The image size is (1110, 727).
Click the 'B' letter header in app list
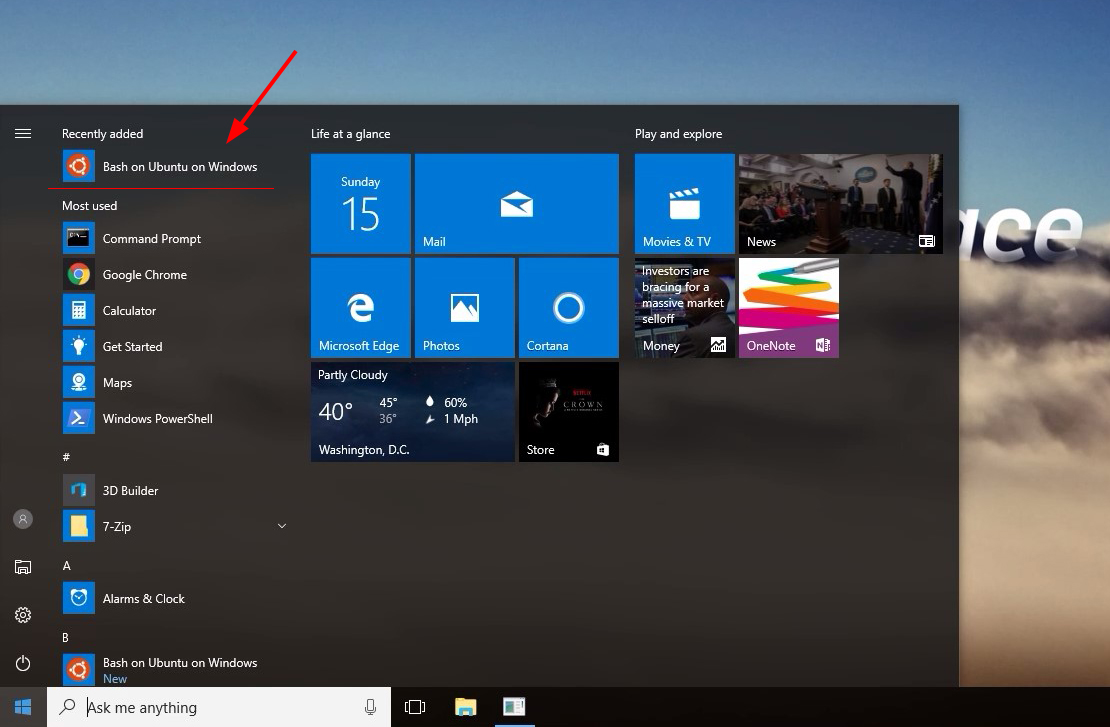[66, 638]
